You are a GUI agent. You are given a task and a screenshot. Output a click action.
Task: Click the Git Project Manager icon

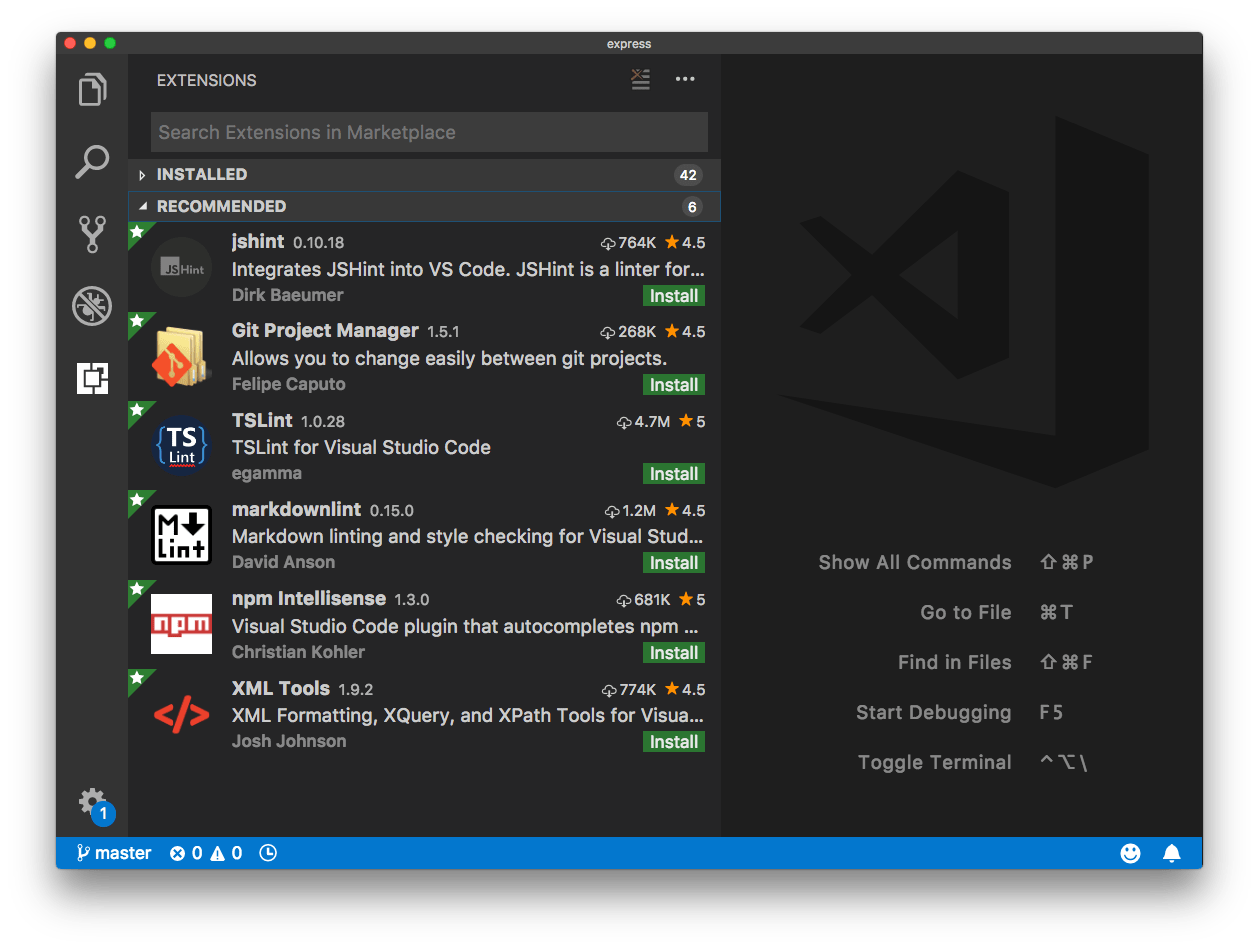181,357
